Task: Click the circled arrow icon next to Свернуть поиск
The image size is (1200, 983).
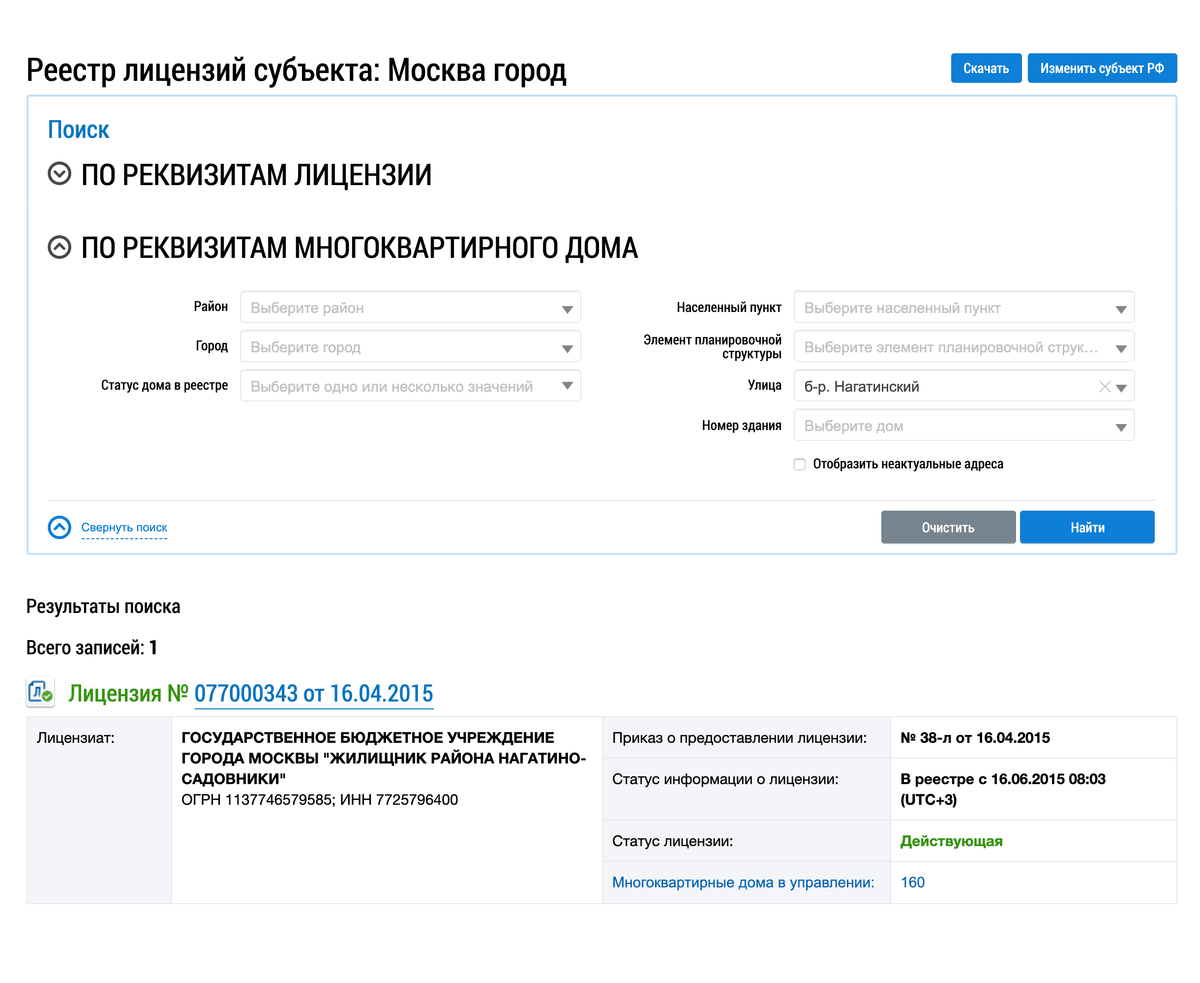Action: click(x=60, y=527)
